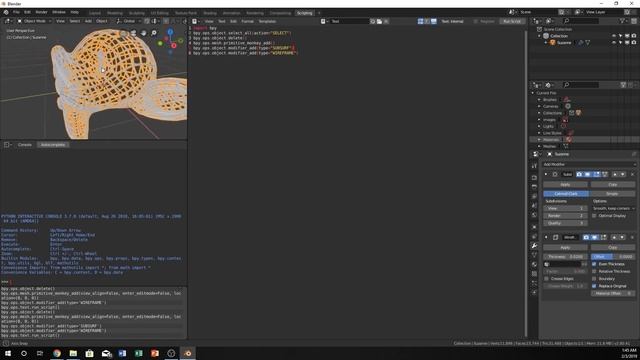
Task: Open the Add Modifier dropdown
Action: click(x=589, y=164)
